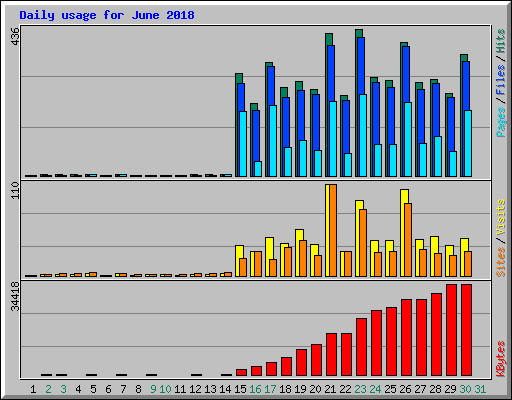Click day 17 on the x-axis

tap(270, 389)
